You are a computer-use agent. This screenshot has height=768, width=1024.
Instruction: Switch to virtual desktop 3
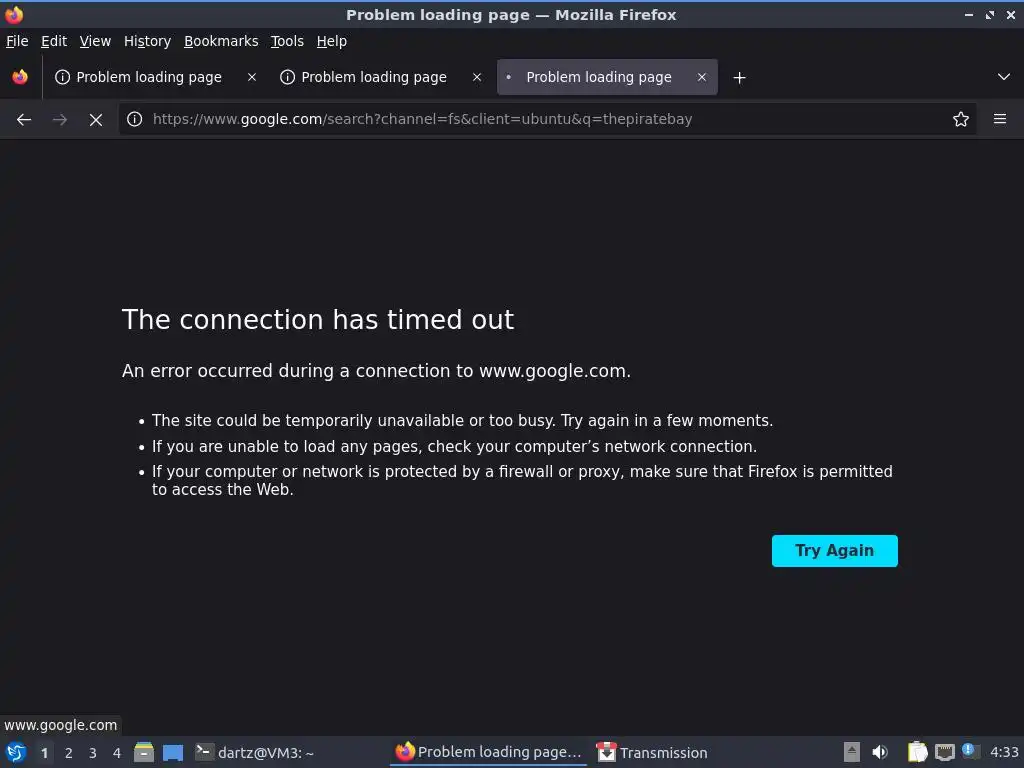tap(93, 753)
